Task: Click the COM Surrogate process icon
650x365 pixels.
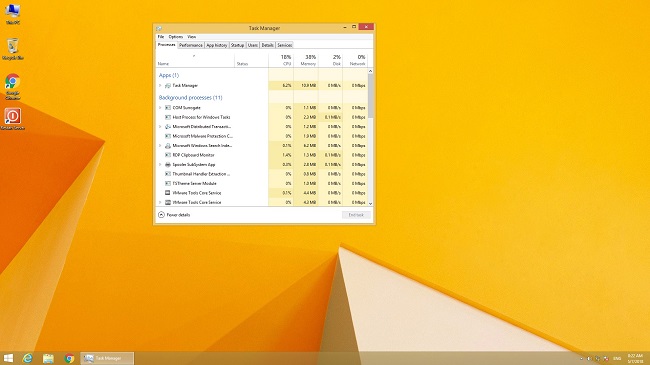Action: [167, 107]
